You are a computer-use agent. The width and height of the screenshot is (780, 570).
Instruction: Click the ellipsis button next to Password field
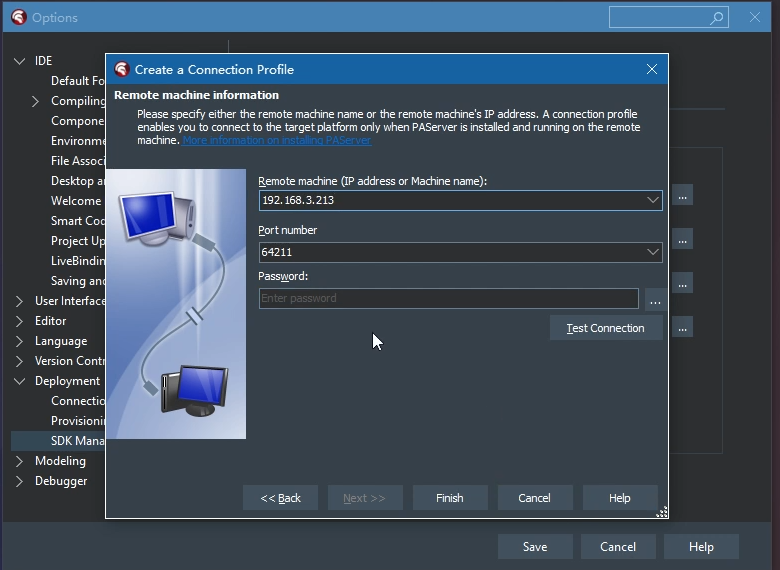point(654,299)
